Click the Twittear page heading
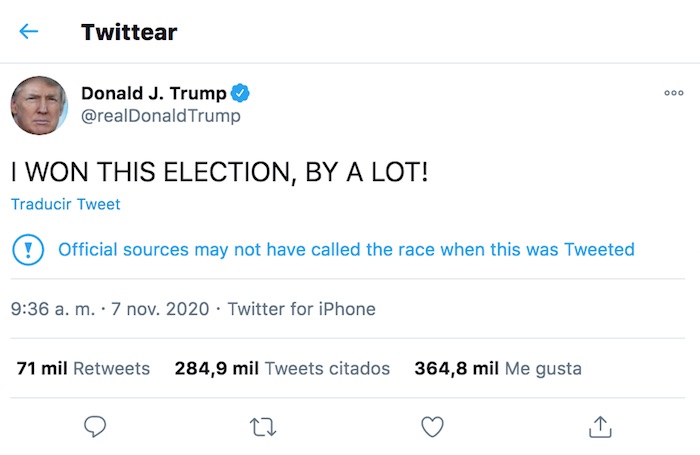Image resolution: width=700 pixels, height=455 pixels. tap(129, 32)
